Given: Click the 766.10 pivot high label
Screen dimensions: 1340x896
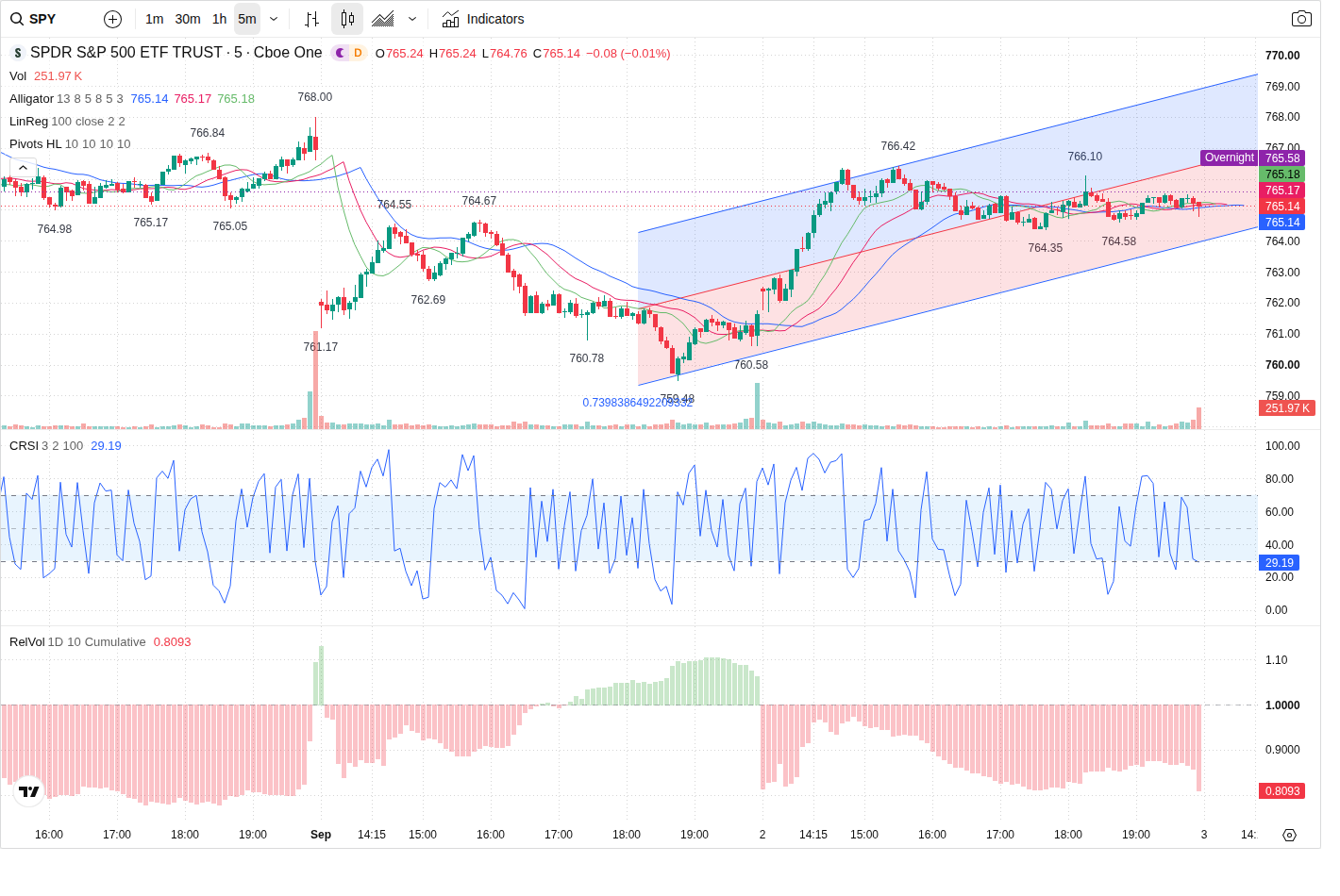Looking at the screenshot, I should click(x=1084, y=157).
